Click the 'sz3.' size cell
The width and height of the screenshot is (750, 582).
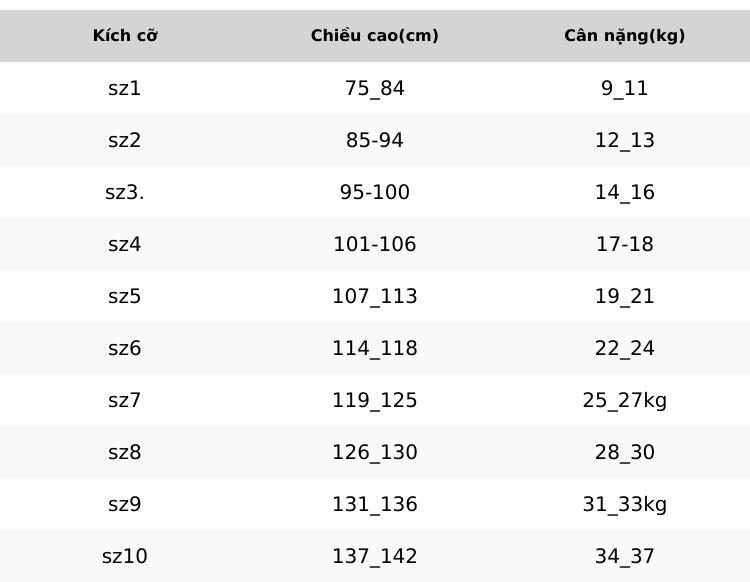[124, 192]
